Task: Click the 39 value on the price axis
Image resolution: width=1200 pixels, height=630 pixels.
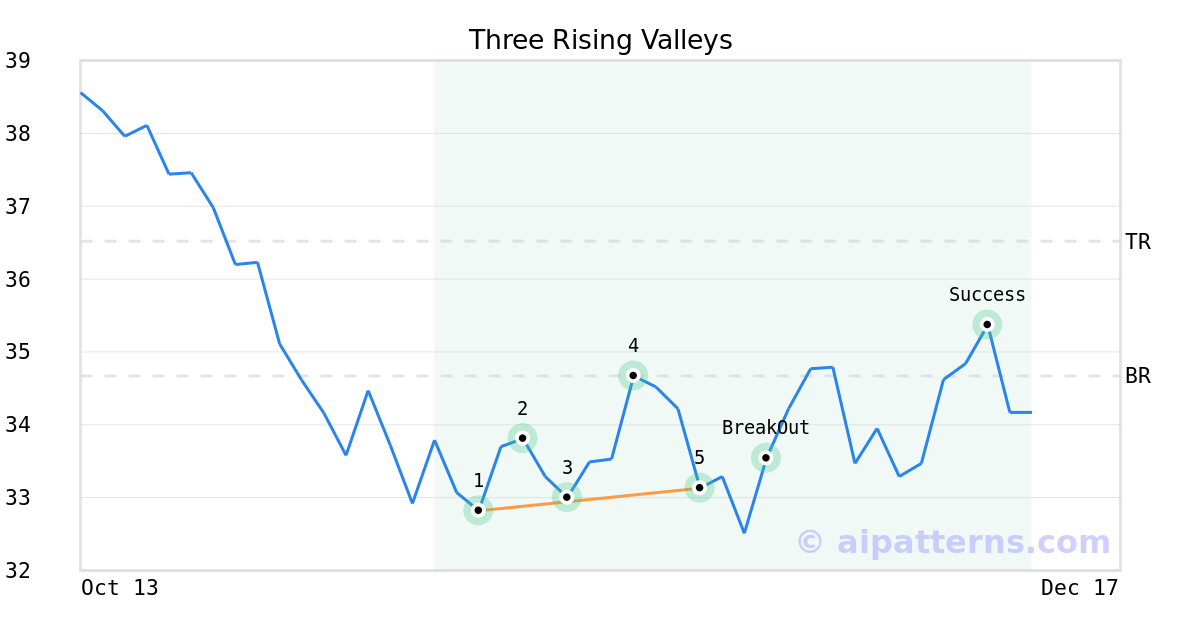Action: pyautogui.click(x=18, y=61)
